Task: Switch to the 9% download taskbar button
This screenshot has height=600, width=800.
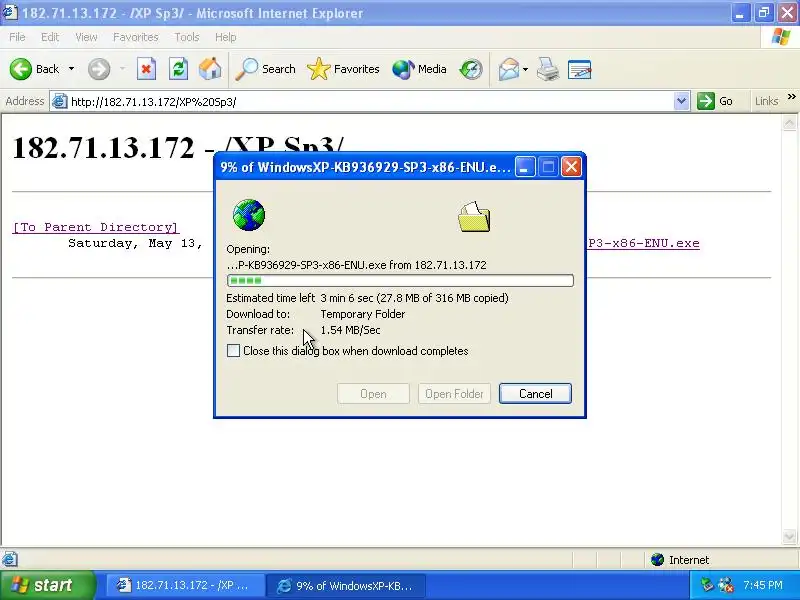Action: tap(348, 585)
